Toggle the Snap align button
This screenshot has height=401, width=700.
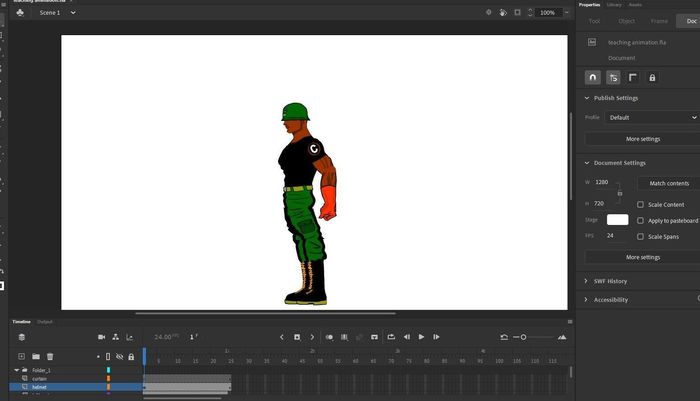point(613,78)
